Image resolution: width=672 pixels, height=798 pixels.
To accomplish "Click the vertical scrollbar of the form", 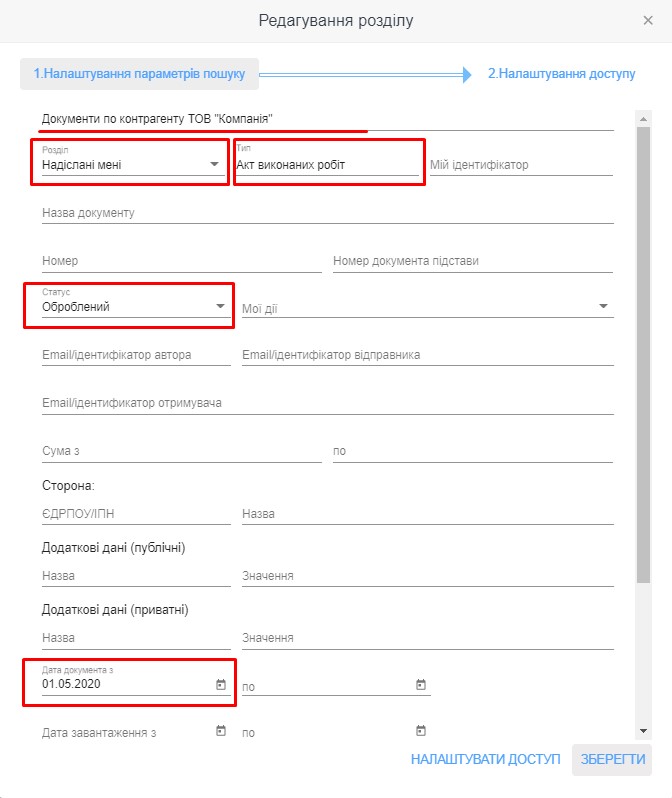I will pyautogui.click(x=644, y=350).
